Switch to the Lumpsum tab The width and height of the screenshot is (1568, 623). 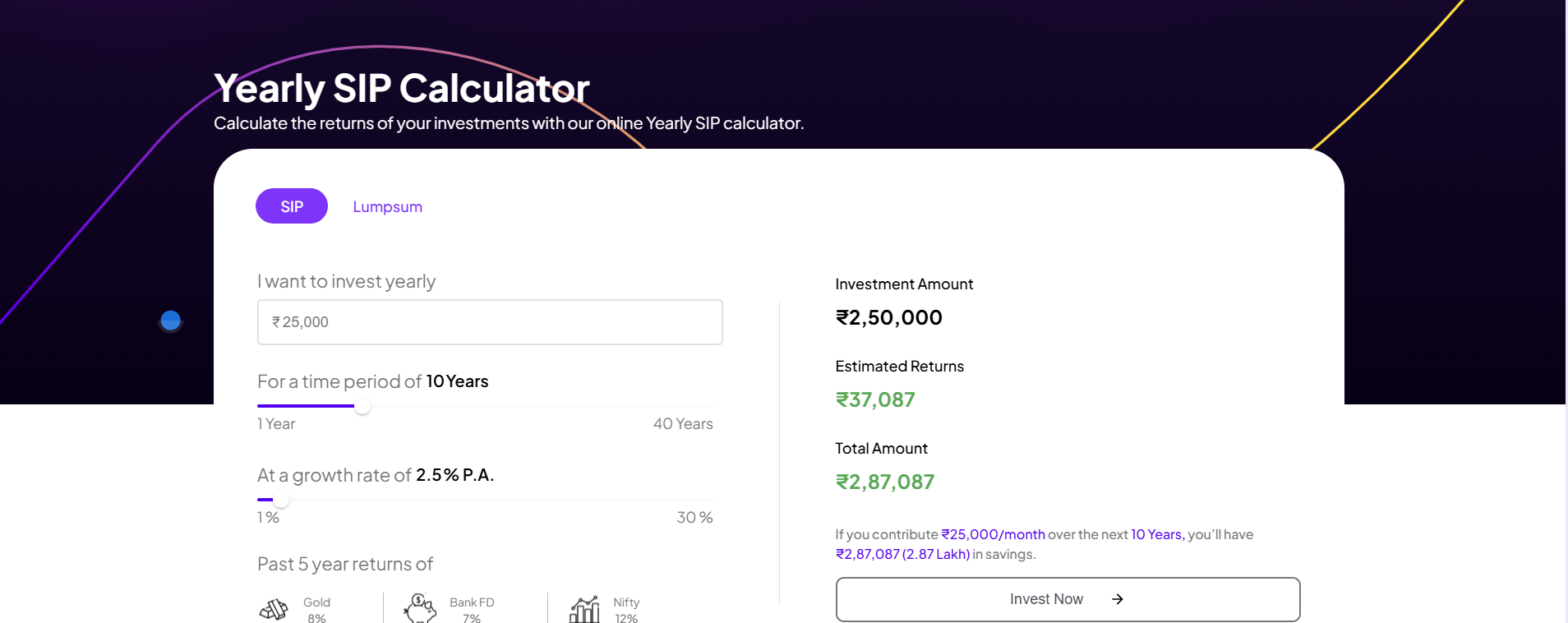(x=387, y=206)
